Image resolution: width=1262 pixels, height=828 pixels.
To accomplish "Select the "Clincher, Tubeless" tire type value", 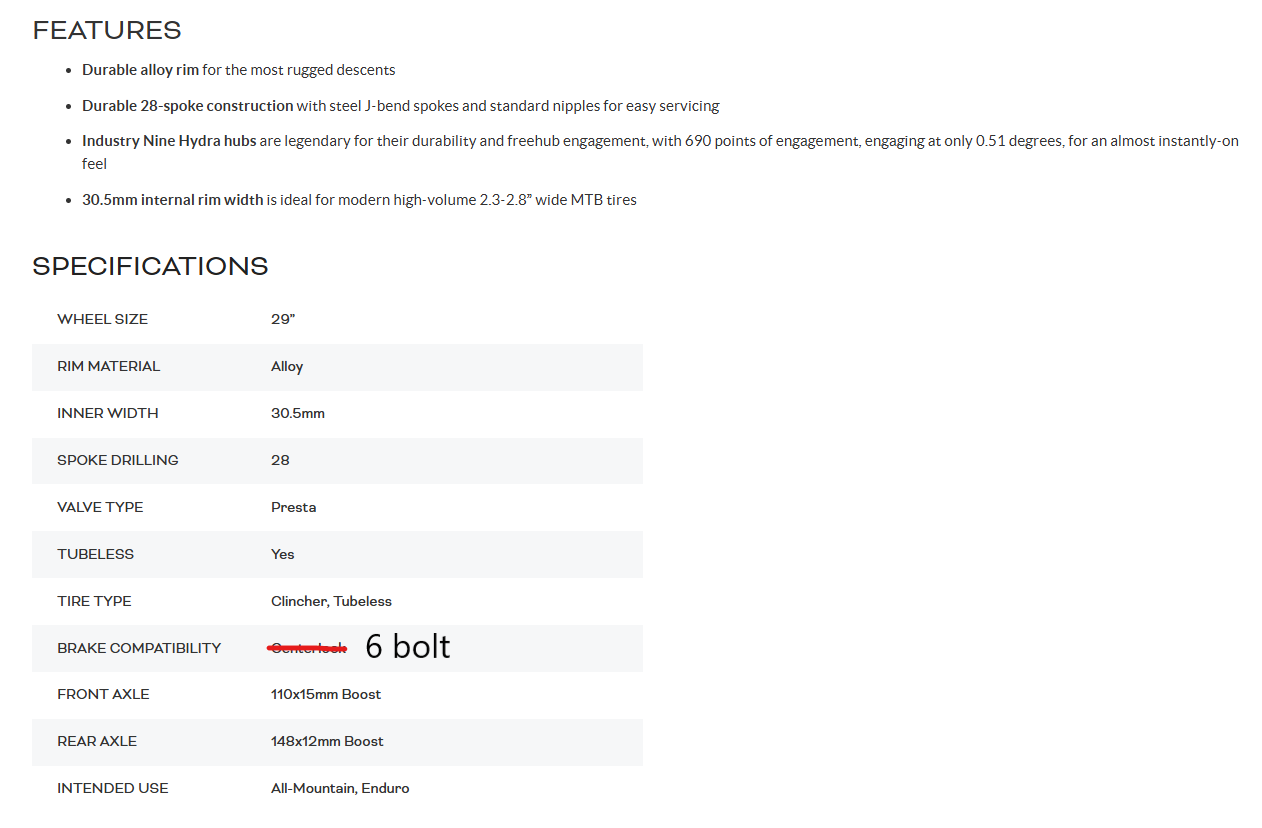I will [x=331, y=601].
